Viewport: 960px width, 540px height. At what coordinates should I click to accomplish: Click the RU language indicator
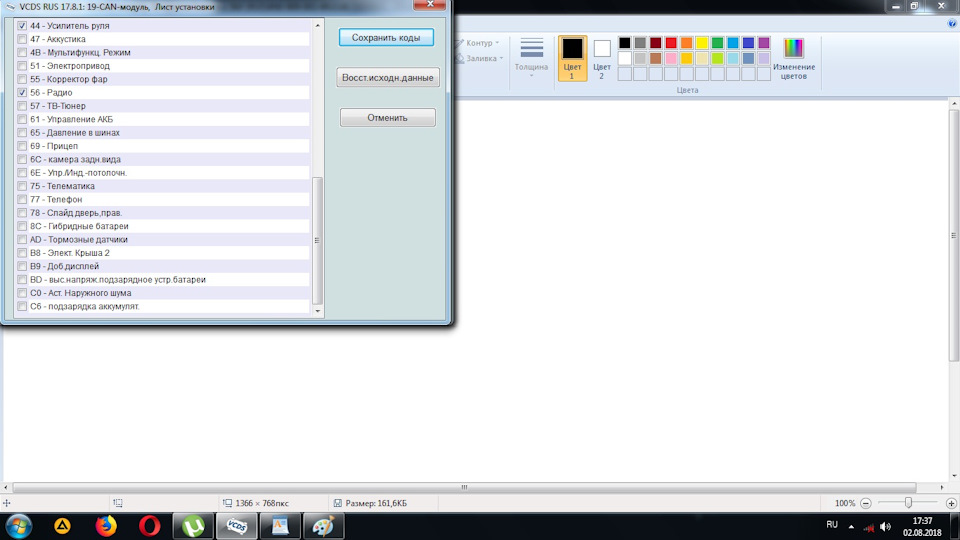(832, 525)
